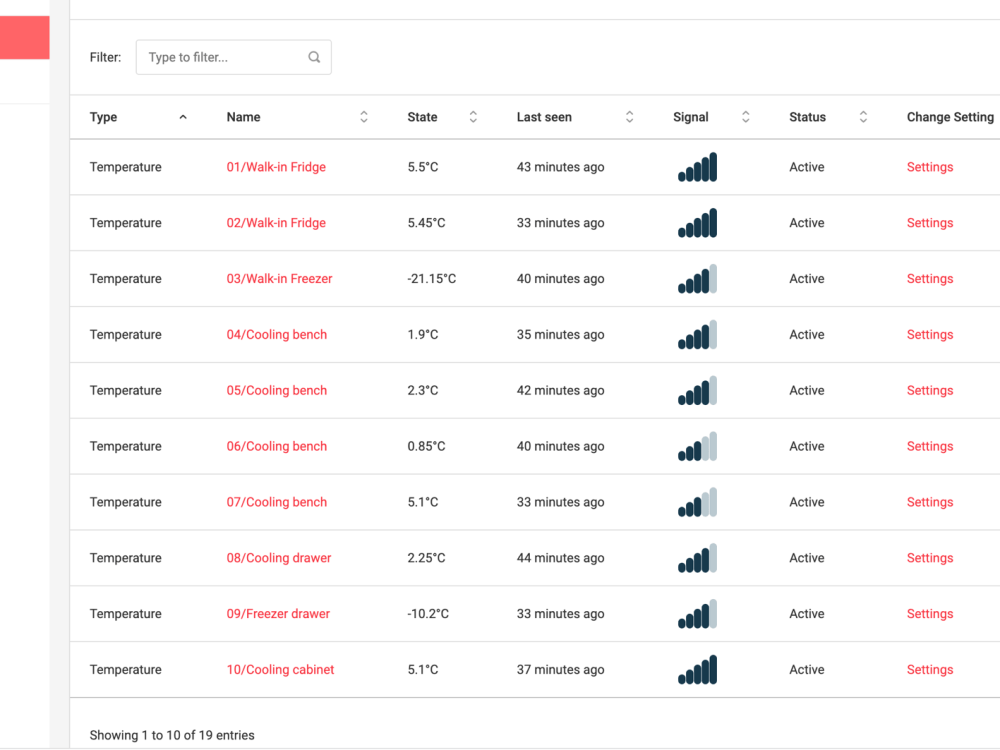Click signal strength icon for 09/Freezer drawer
This screenshot has width=1000, height=750.
coord(697,614)
